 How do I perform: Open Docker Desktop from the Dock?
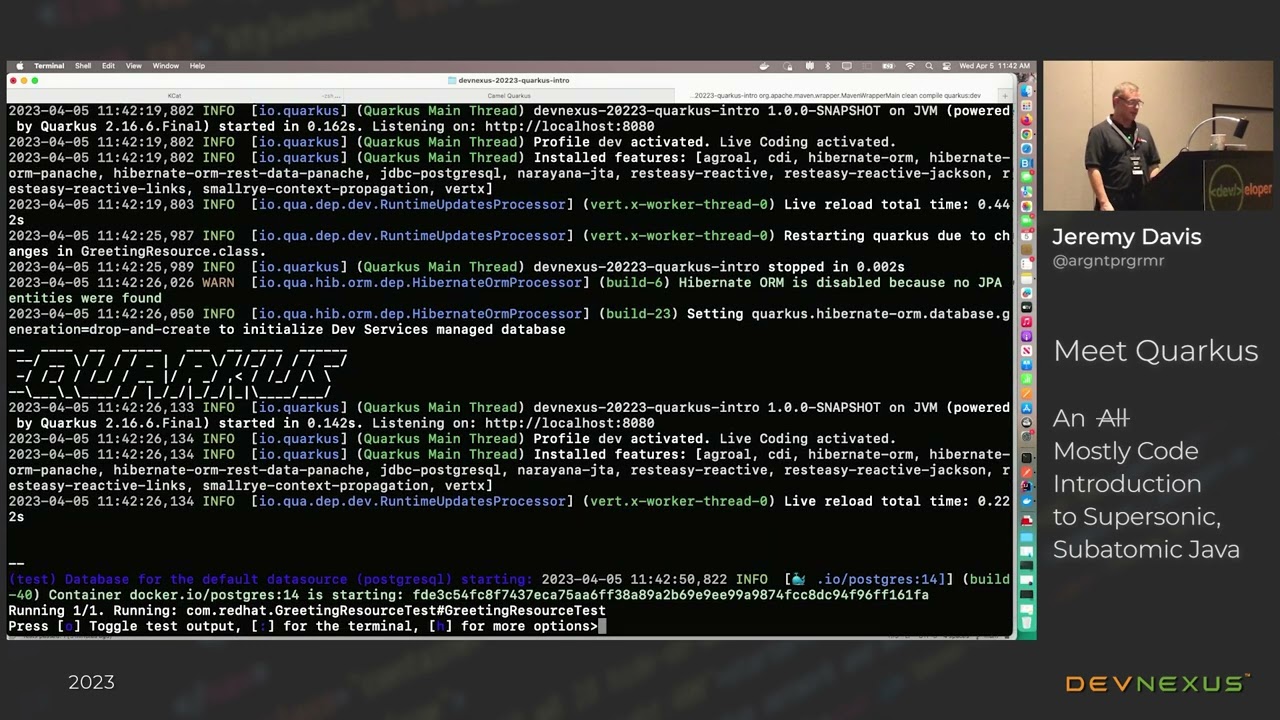coord(1026,501)
